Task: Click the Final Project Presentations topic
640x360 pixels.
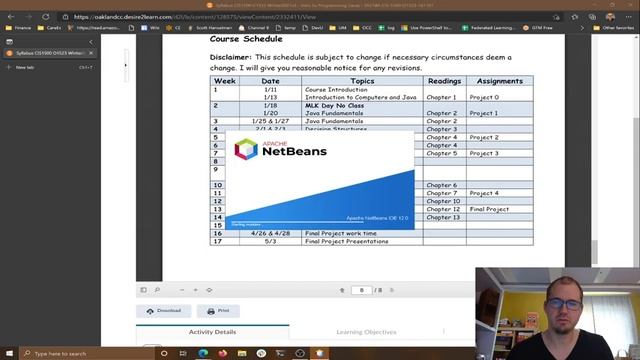Action: point(347,241)
